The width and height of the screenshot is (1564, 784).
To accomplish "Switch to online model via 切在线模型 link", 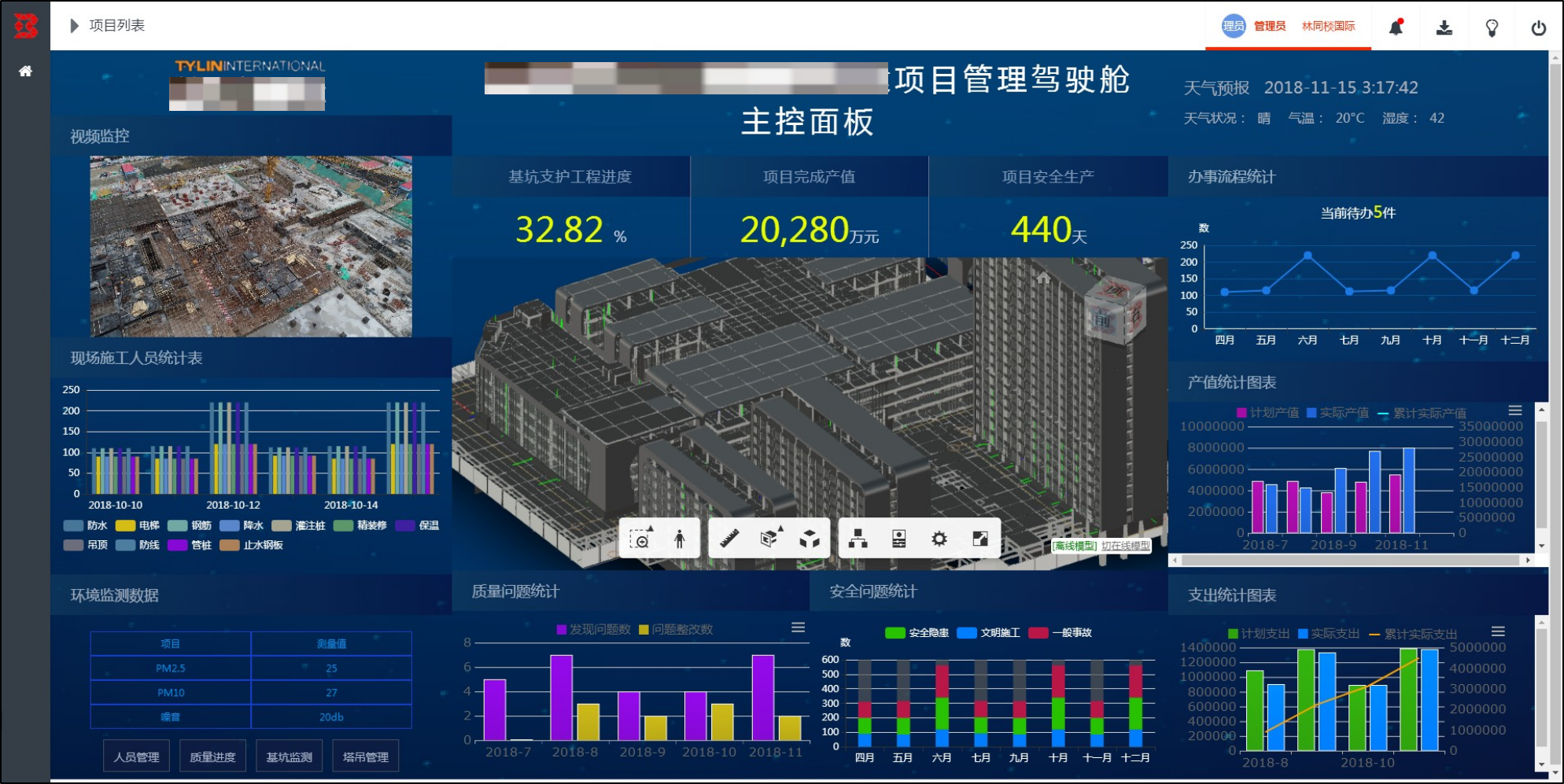I will click(1125, 546).
